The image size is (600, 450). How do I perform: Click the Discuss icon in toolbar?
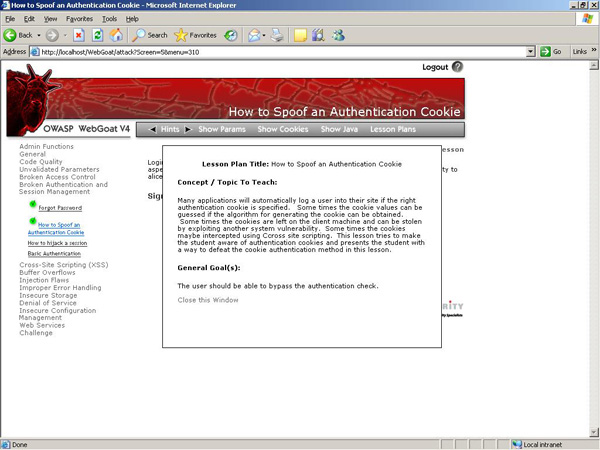coord(318,35)
